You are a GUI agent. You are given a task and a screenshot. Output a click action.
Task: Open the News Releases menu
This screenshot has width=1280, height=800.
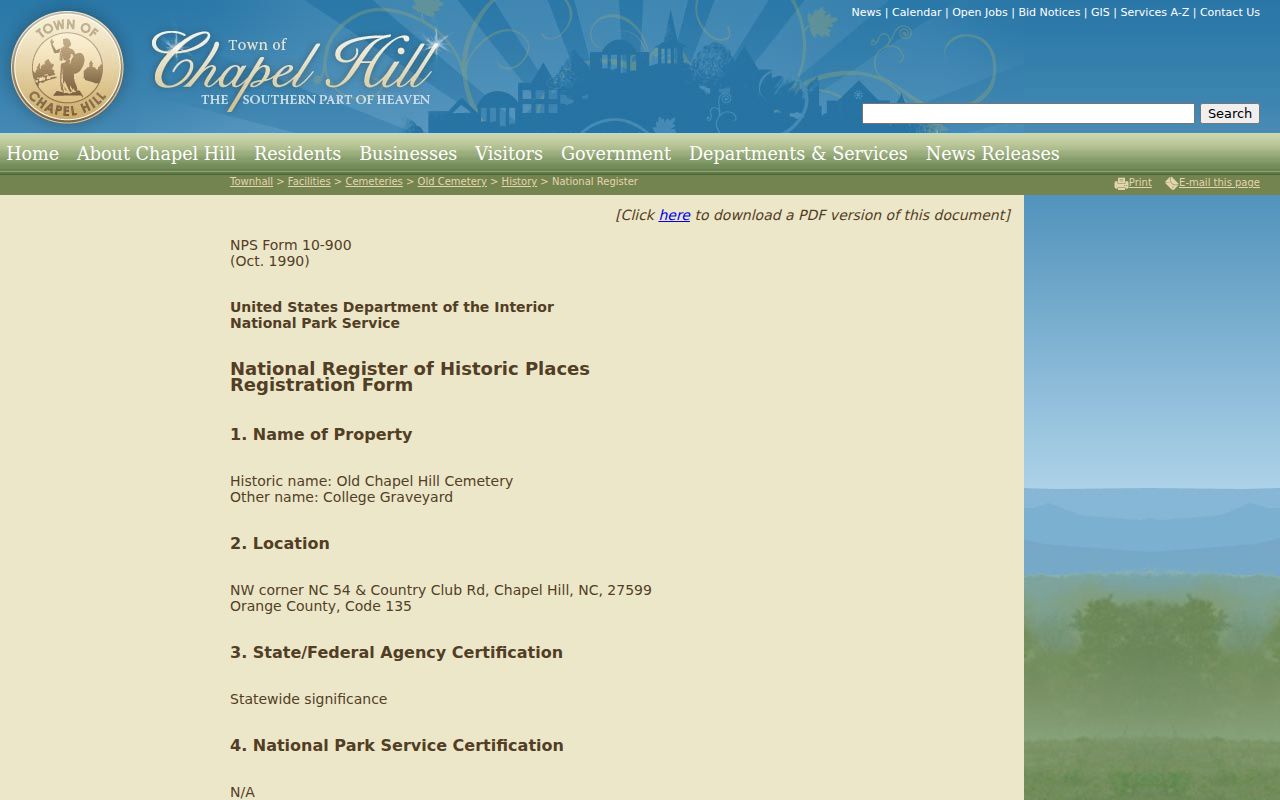[992, 153]
